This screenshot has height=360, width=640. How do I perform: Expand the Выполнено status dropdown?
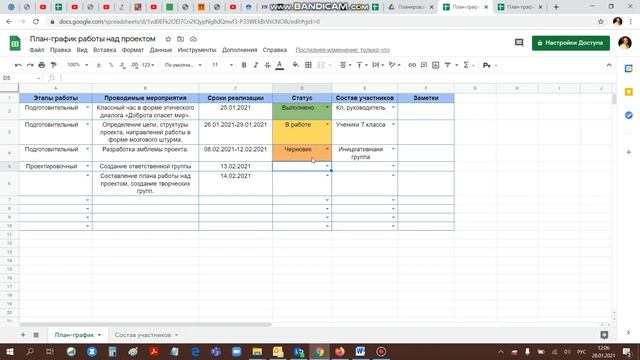tap(327, 108)
